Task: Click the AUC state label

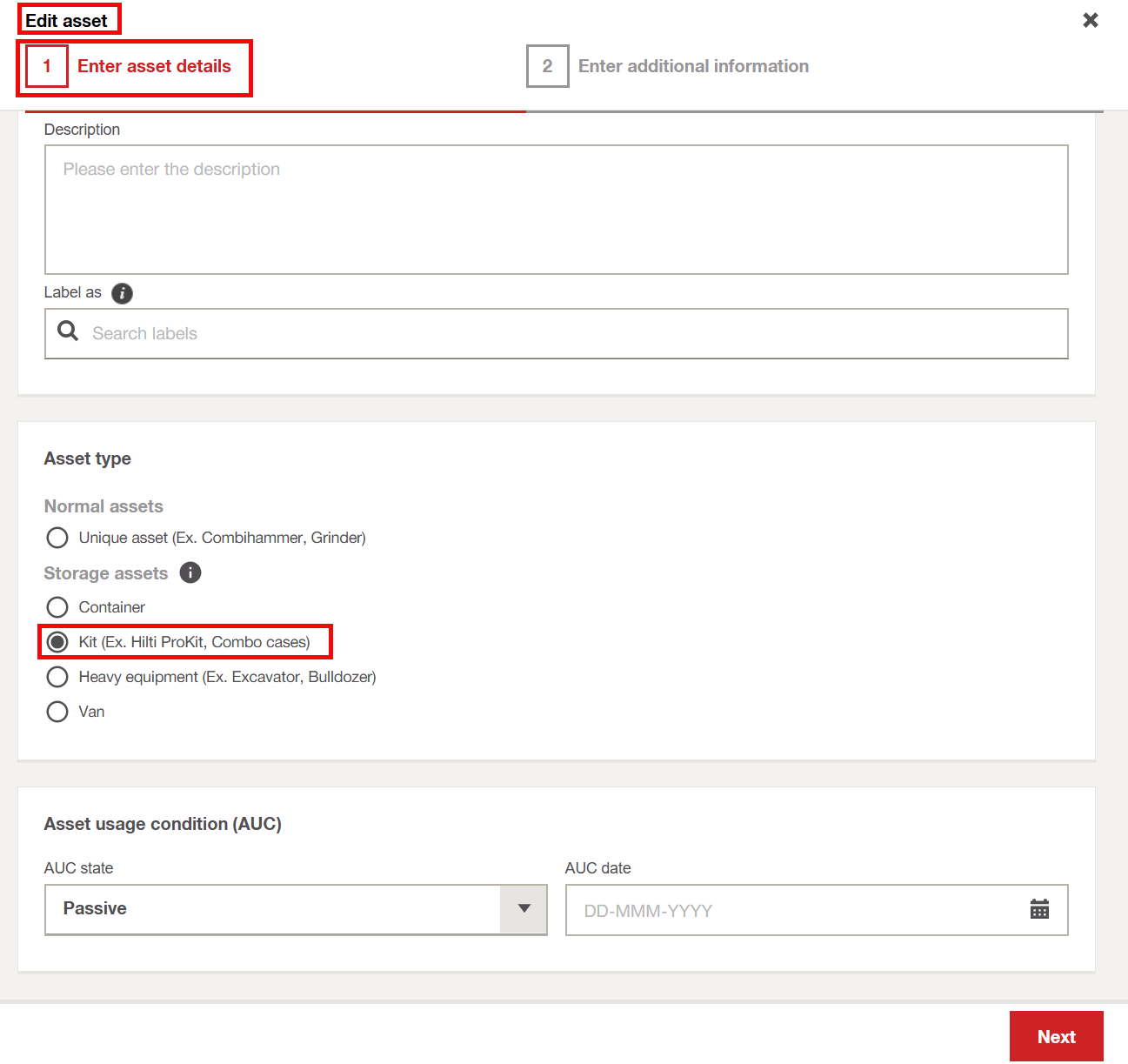Action: (x=78, y=868)
